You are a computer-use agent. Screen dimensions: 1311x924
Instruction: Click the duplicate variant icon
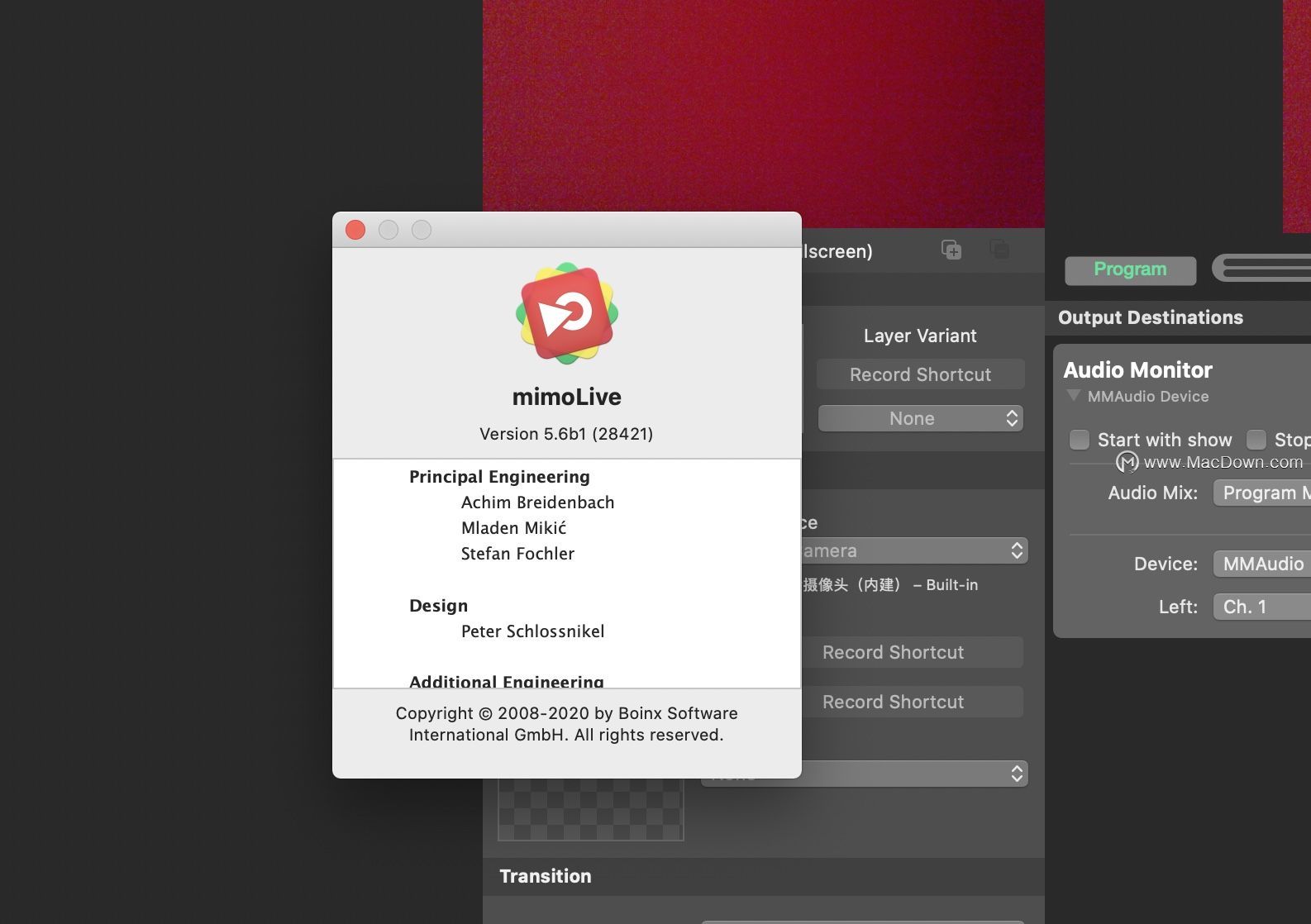999,250
